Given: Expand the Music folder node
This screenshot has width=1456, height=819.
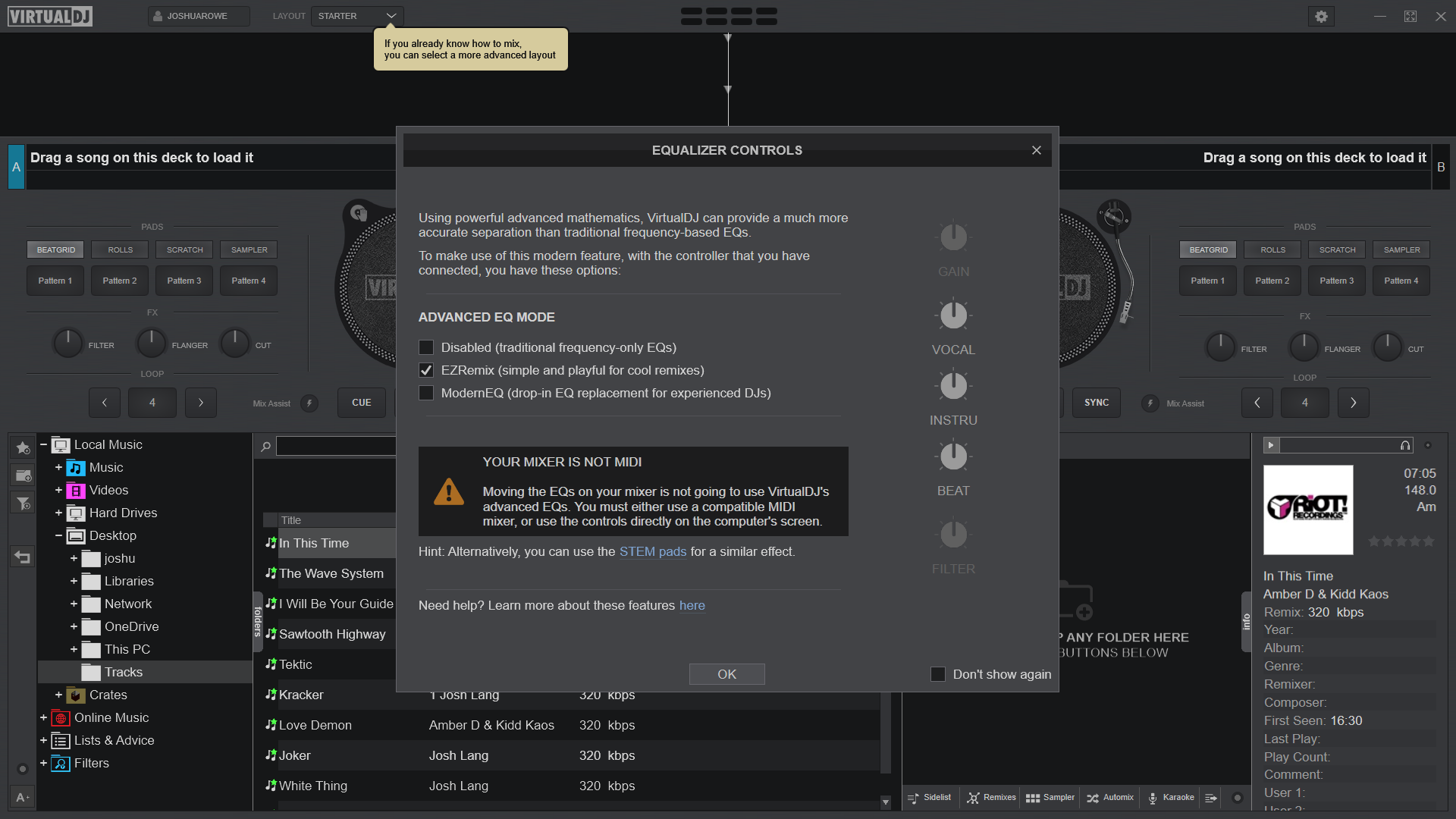Looking at the screenshot, I should (x=58, y=468).
